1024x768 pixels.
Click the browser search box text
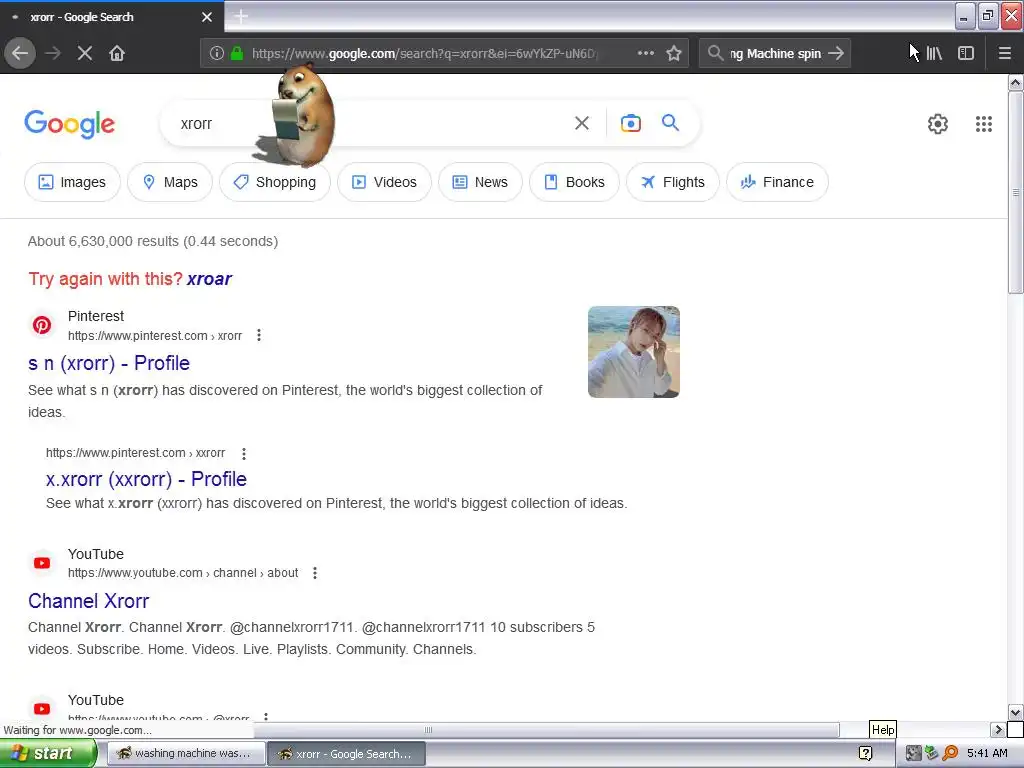775,54
